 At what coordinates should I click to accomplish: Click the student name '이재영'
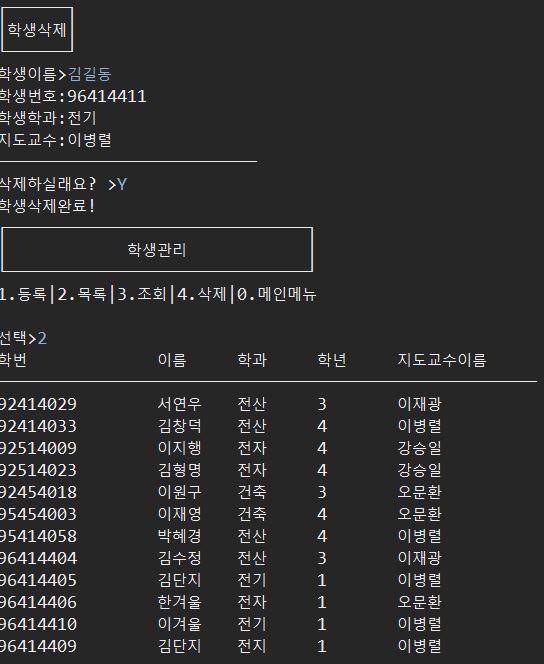[179, 514]
